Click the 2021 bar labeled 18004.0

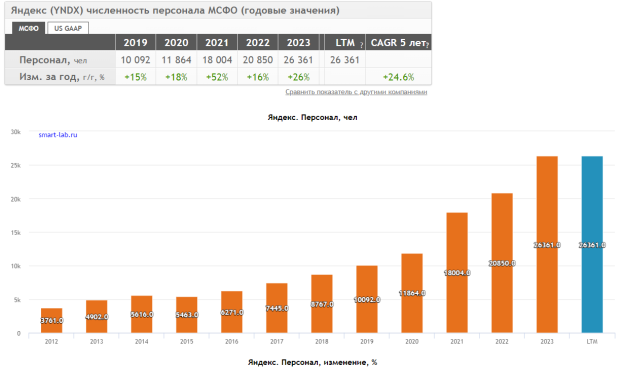point(457,273)
